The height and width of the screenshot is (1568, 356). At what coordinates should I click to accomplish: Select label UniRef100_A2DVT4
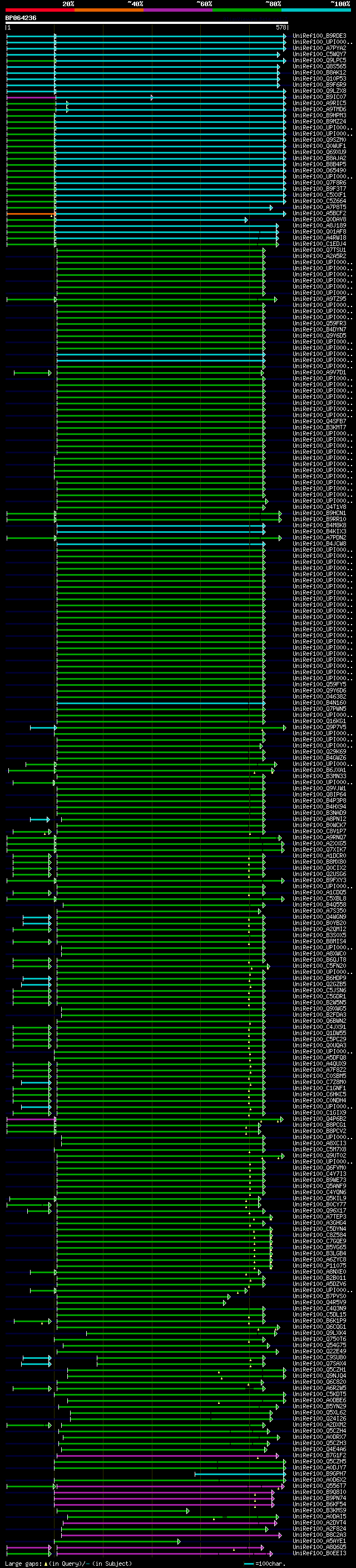319,1523
